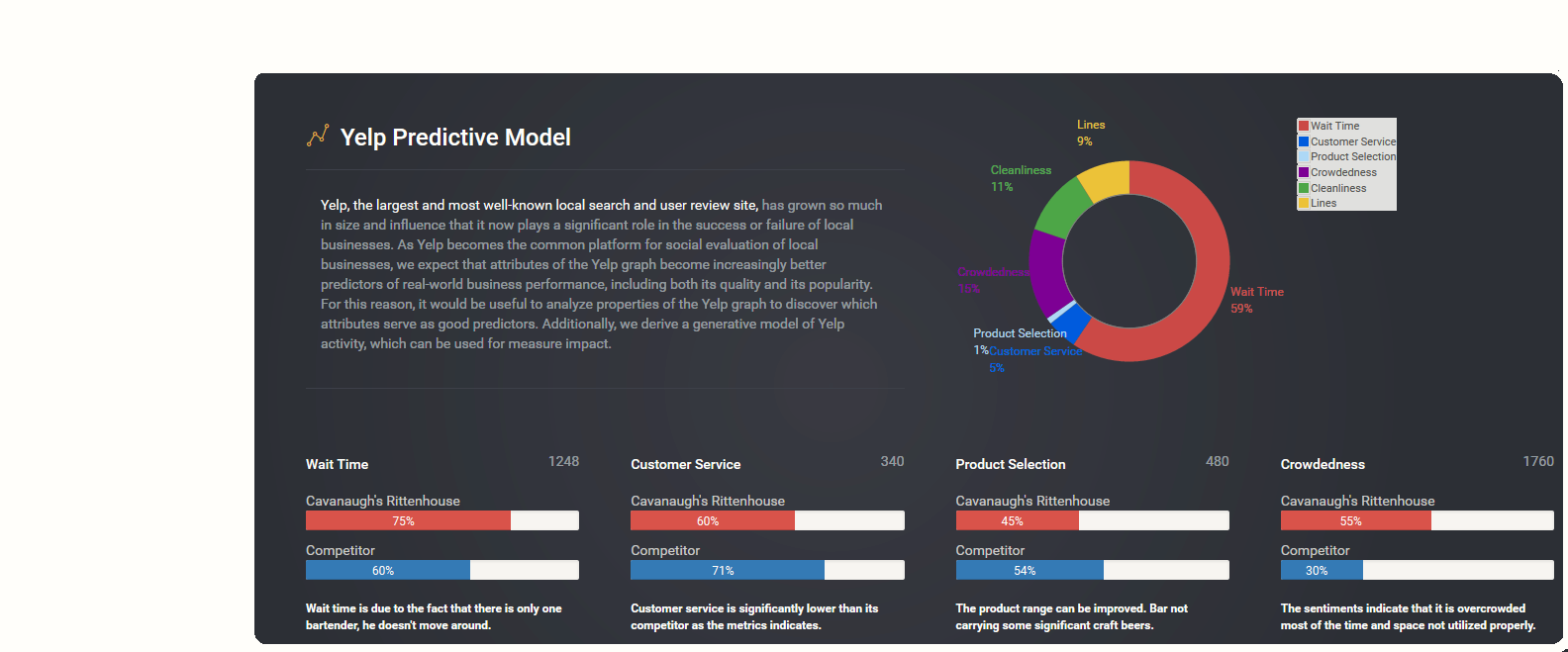Click the 1760 count value
1568x652 pixels.
point(1538,461)
